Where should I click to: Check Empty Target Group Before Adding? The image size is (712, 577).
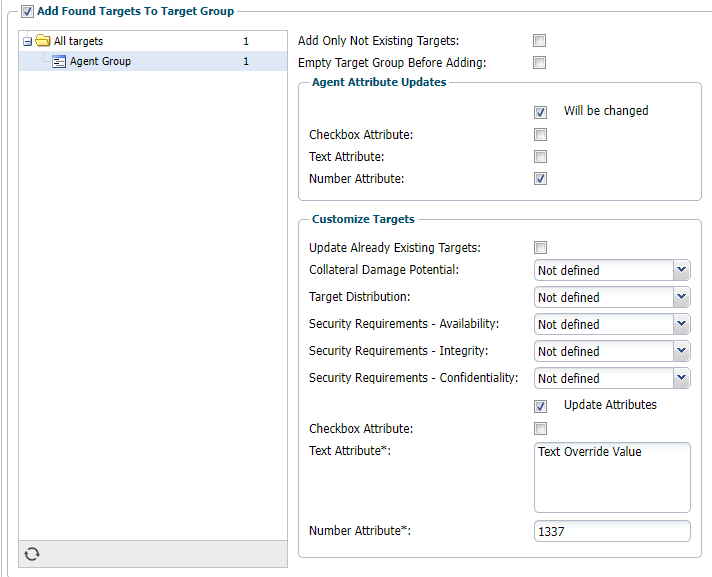[x=540, y=63]
